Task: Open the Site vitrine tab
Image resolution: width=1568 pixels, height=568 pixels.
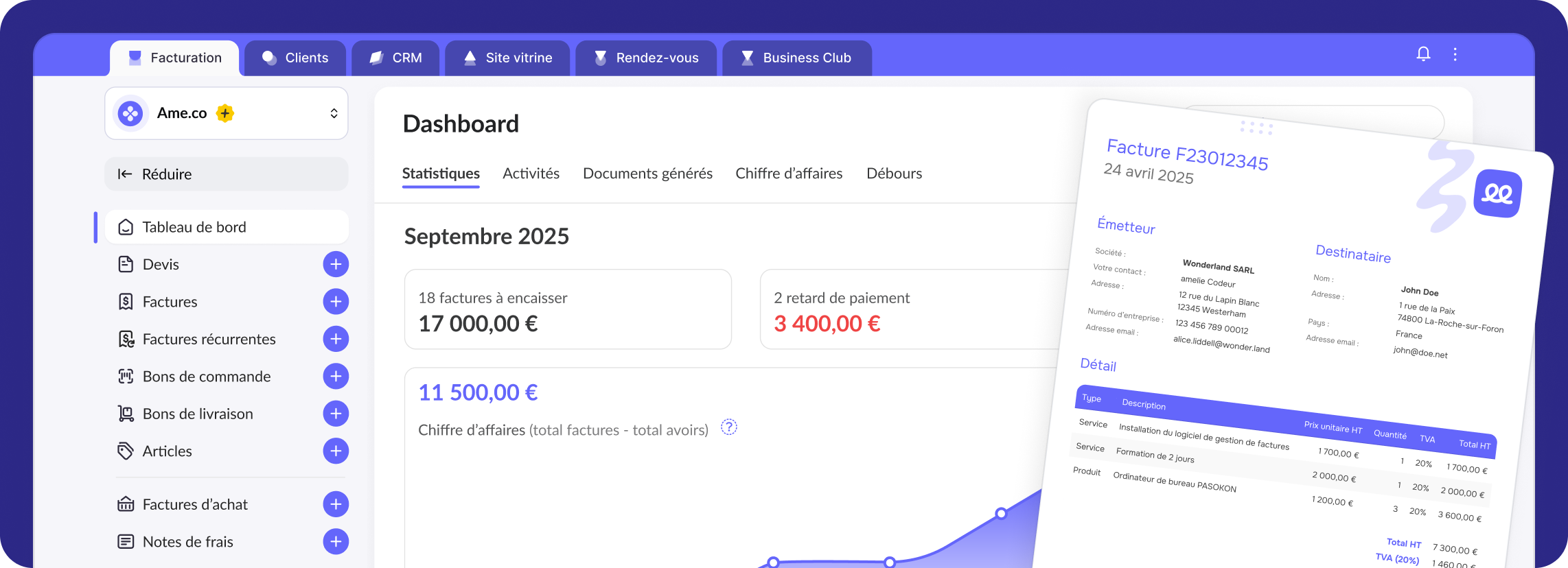Action: (x=507, y=58)
